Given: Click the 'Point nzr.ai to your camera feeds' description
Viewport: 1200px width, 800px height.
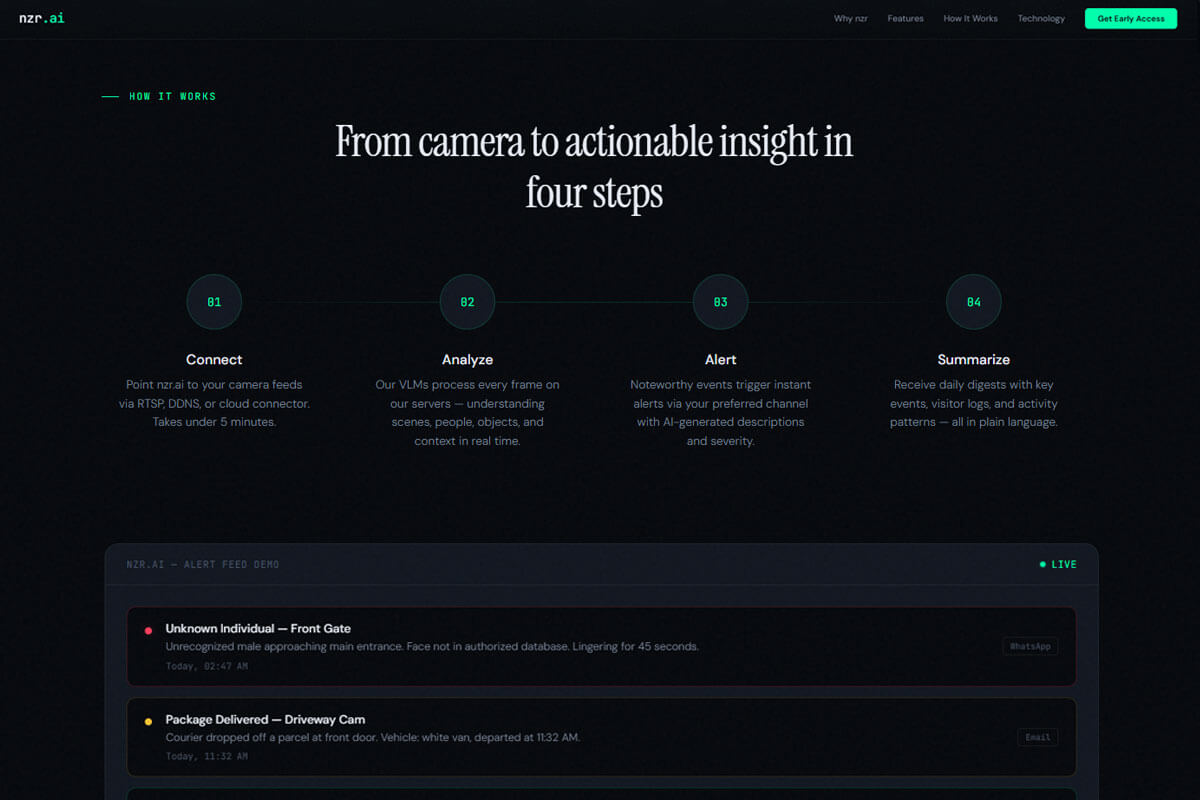Looking at the screenshot, I should [214, 403].
